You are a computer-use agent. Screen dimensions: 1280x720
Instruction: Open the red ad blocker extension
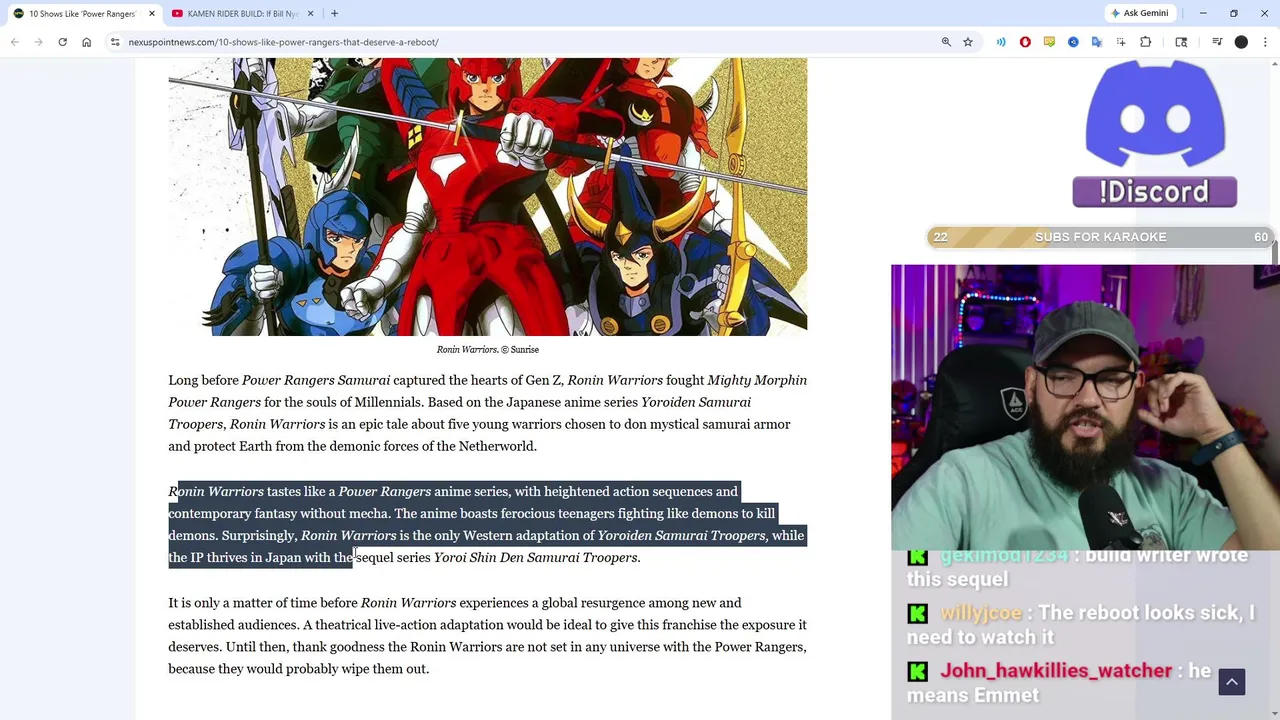1025,42
